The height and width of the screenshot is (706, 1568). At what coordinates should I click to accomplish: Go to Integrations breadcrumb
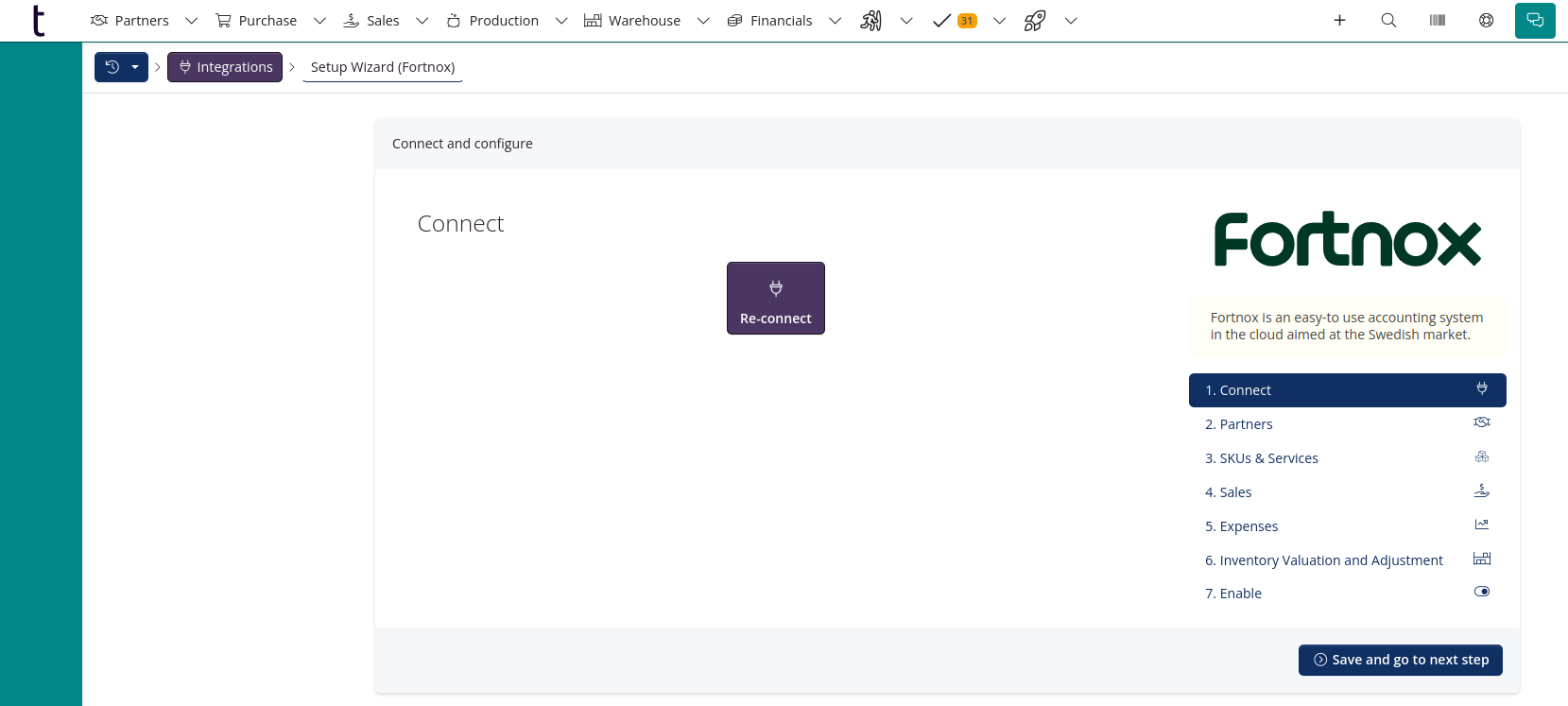tap(225, 67)
